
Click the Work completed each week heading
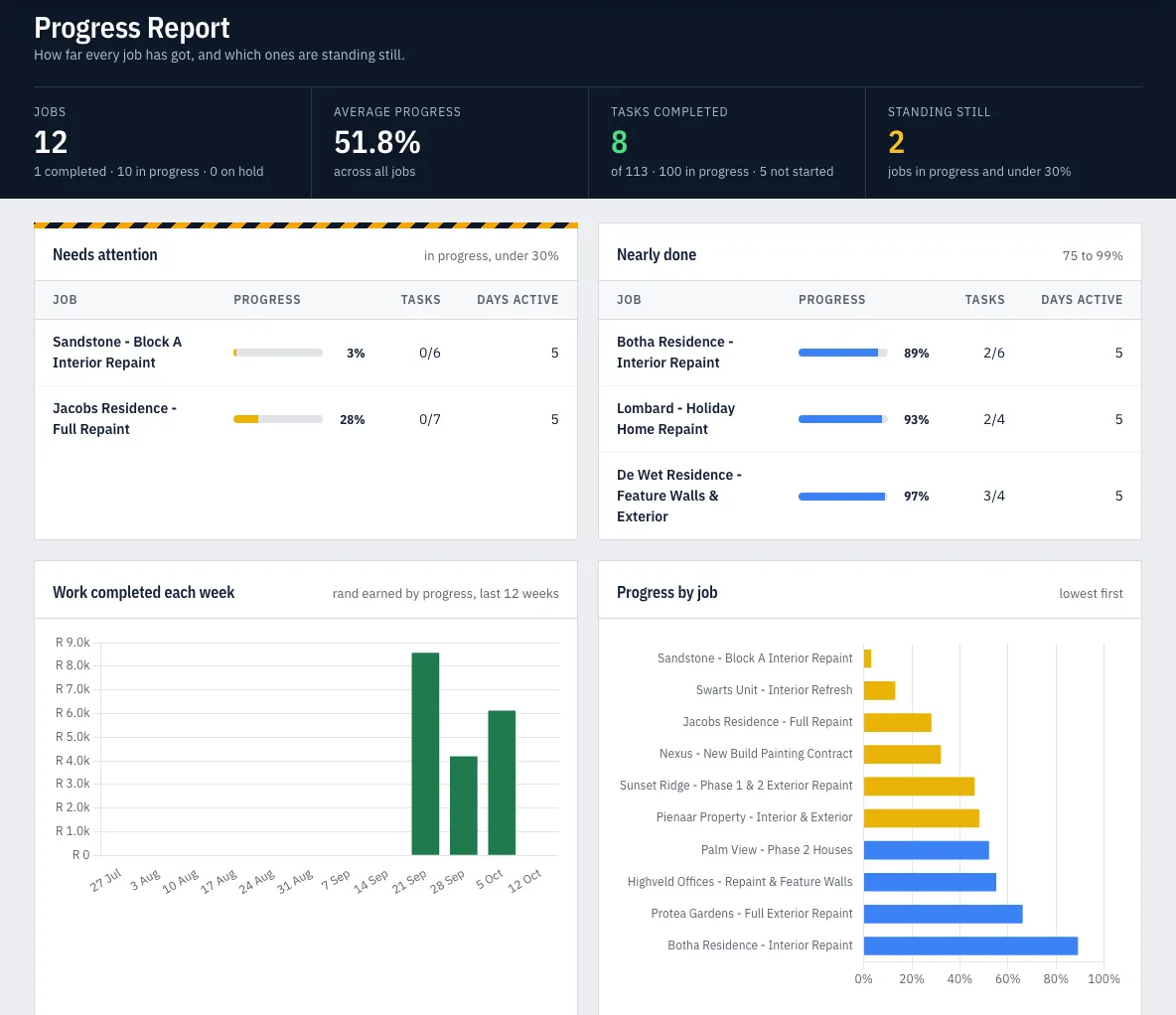143,593
